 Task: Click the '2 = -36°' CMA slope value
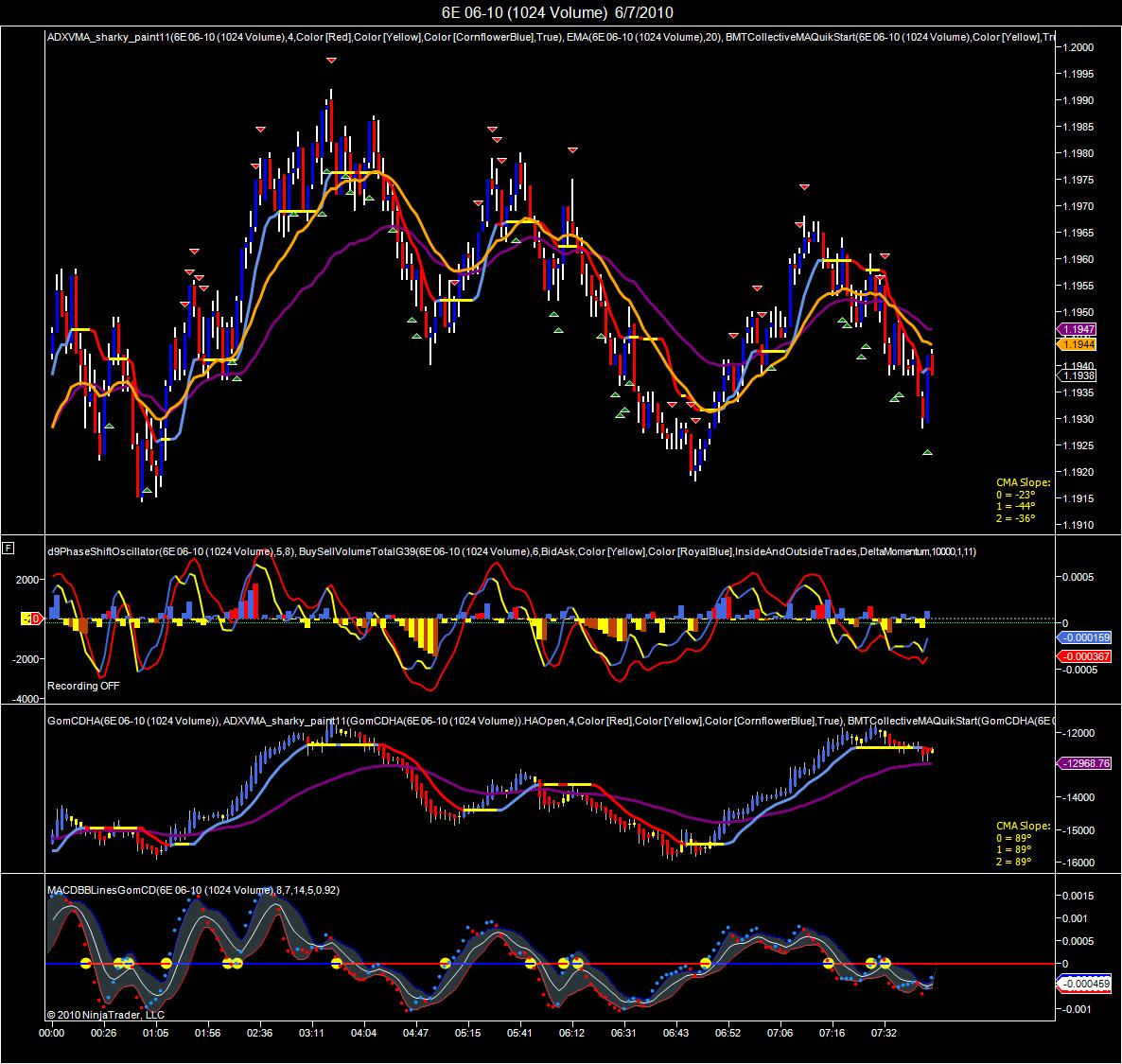[x=1015, y=518]
